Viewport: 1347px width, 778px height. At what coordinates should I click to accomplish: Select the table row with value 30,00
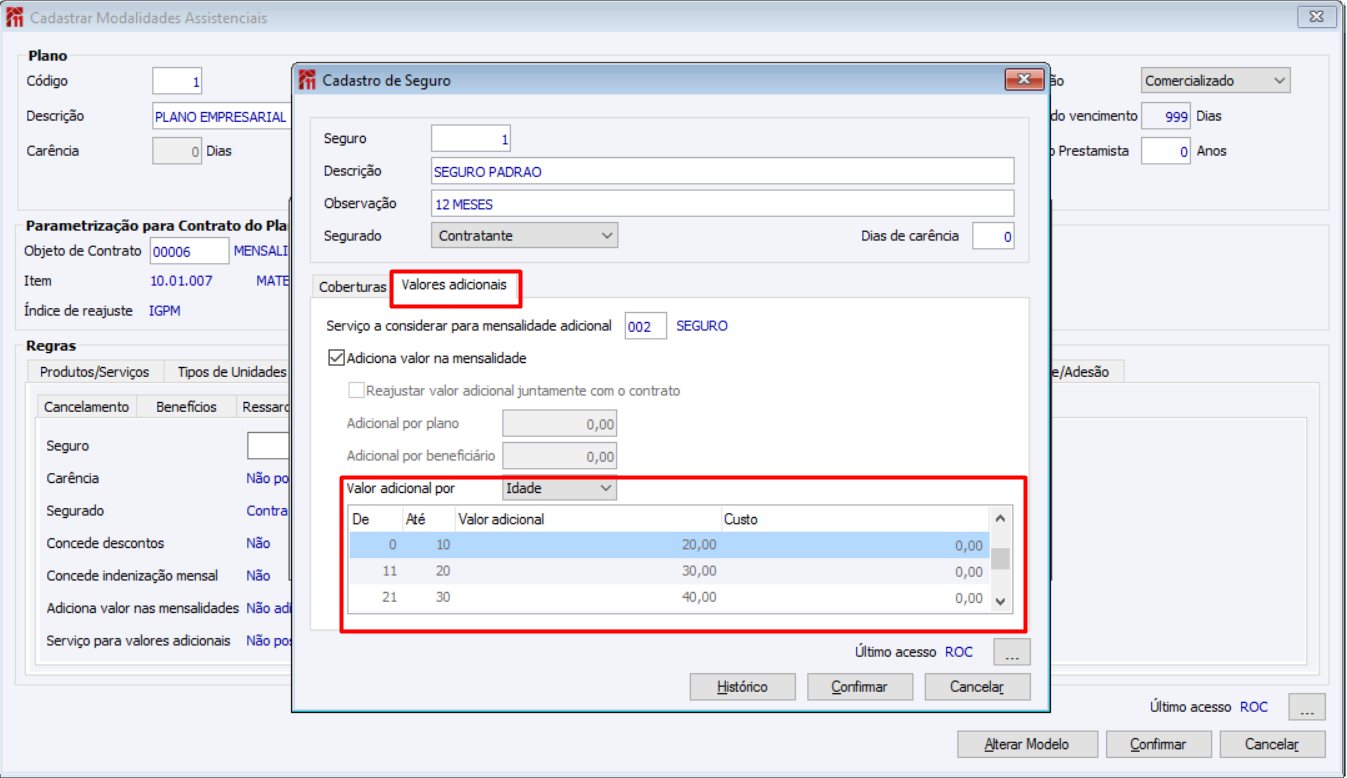pyautogui.click(x=668, y=571)
